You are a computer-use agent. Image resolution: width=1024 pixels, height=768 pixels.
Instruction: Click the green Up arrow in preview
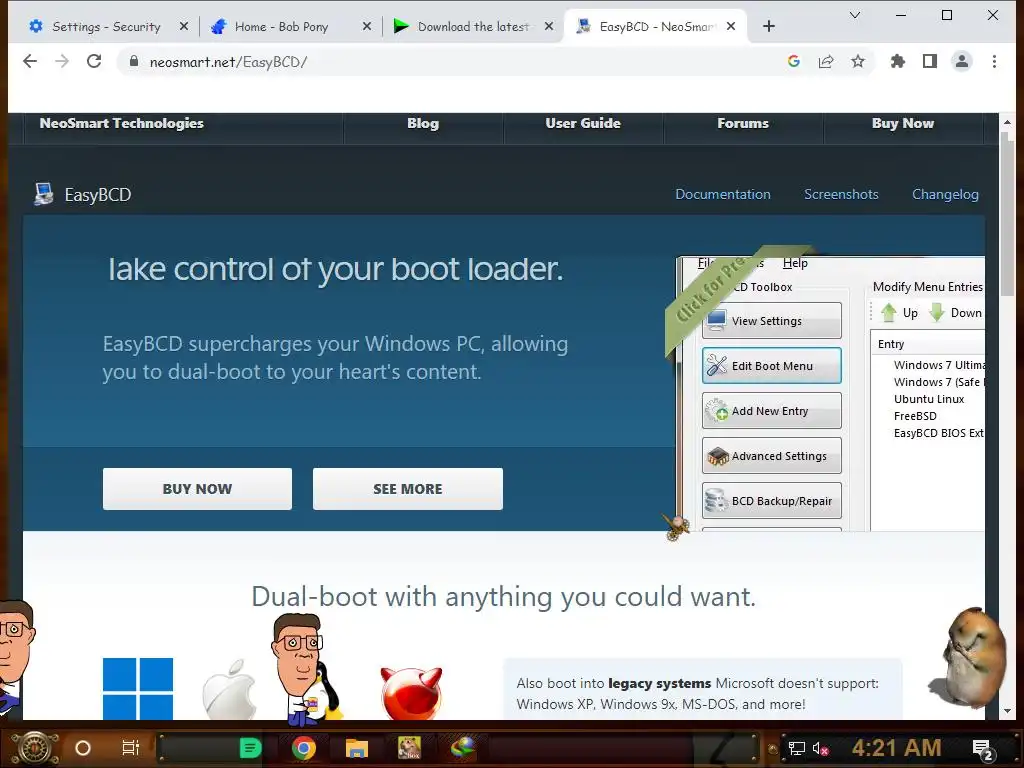coord(889,313)
